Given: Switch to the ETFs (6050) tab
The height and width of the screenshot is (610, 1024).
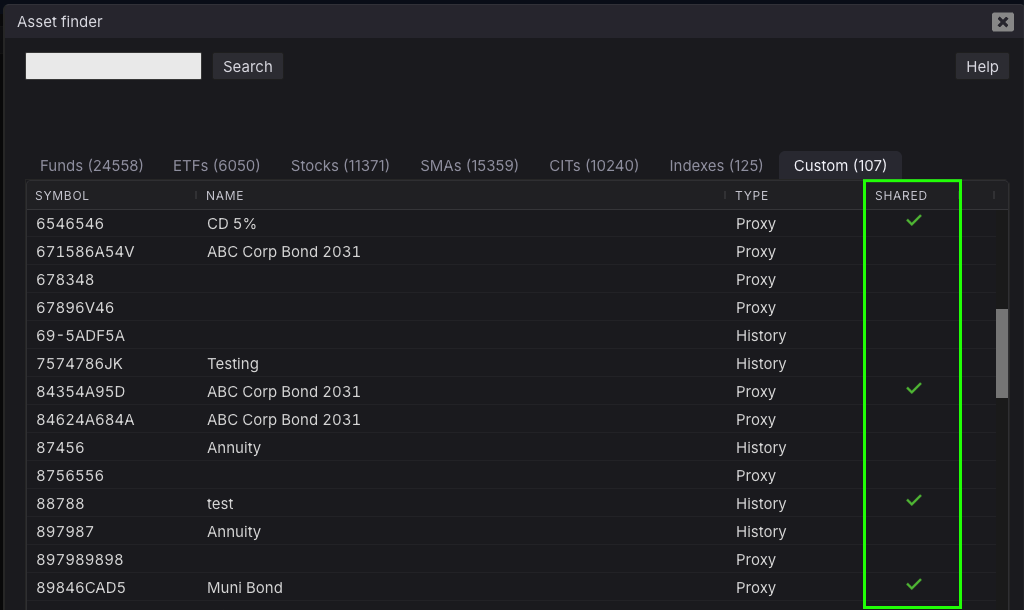Looking at the screenshot, I should click(x=216, y=166).
